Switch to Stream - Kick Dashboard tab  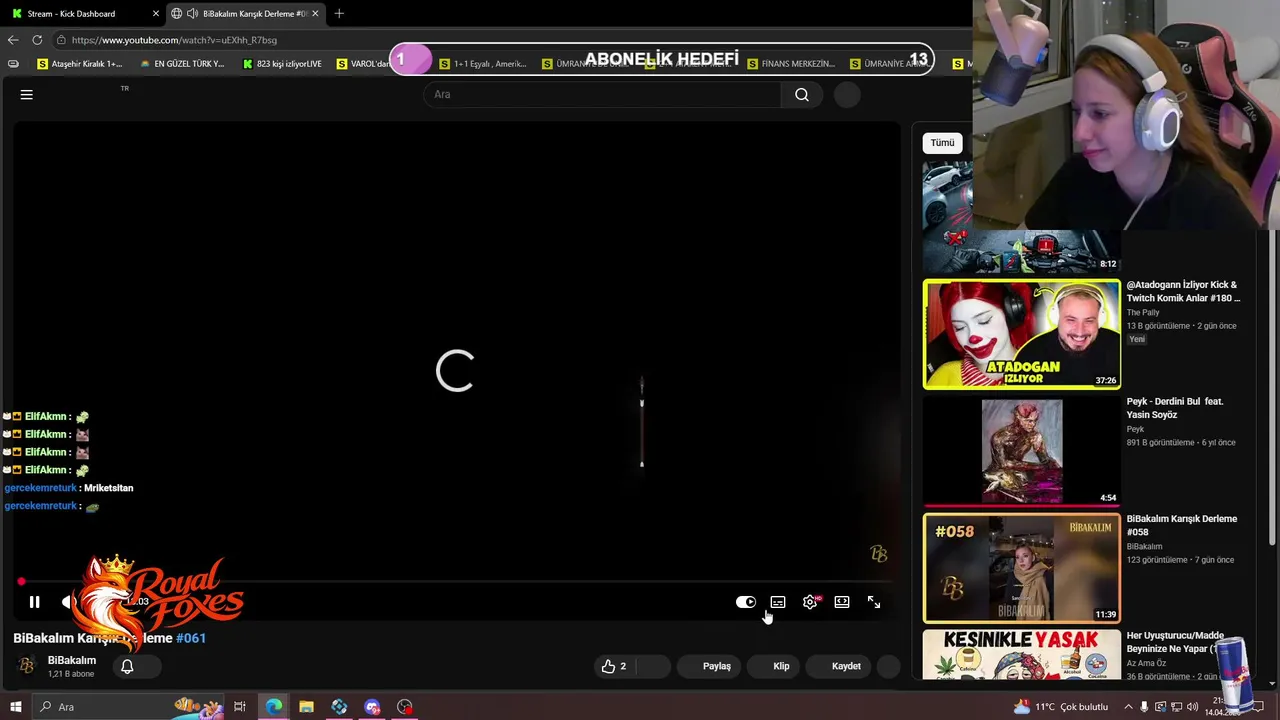[80, 14]
